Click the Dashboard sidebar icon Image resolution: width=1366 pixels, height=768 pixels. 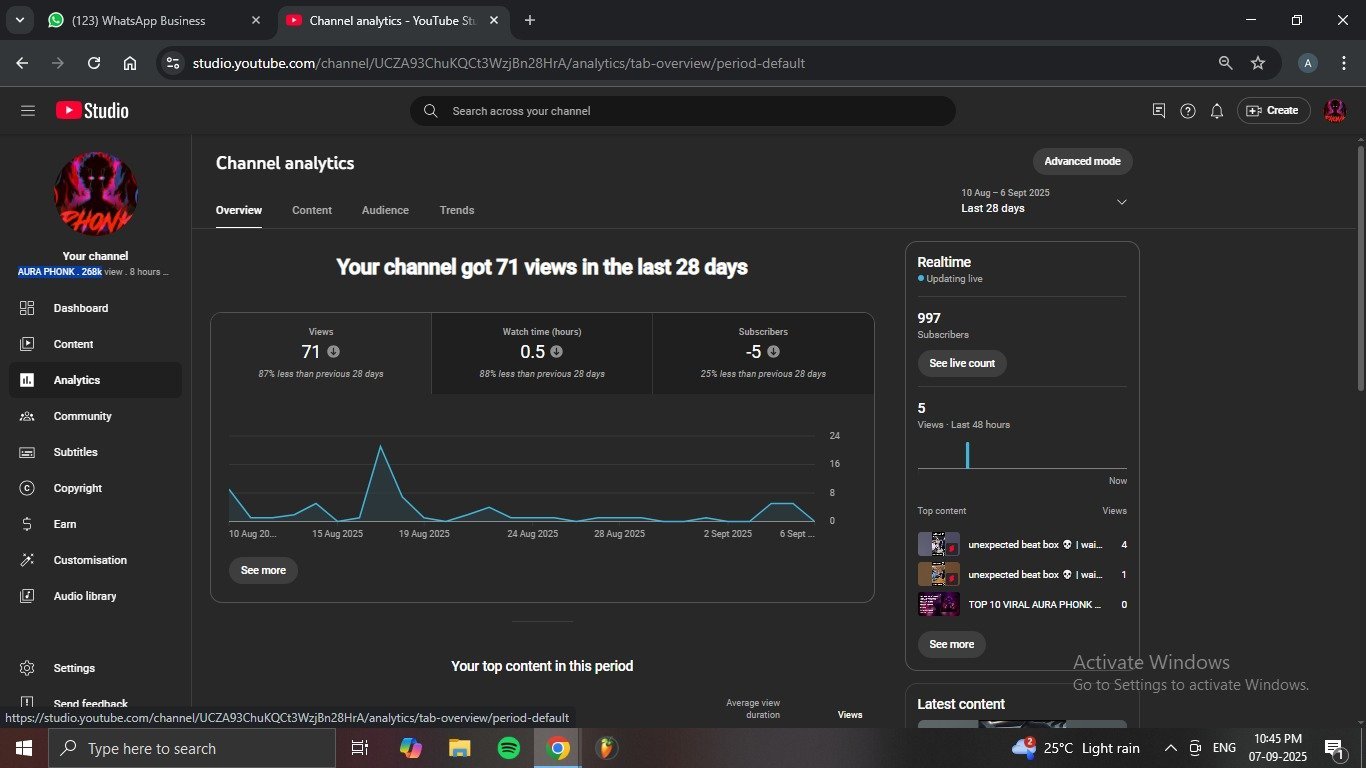(x=27, y=308)
